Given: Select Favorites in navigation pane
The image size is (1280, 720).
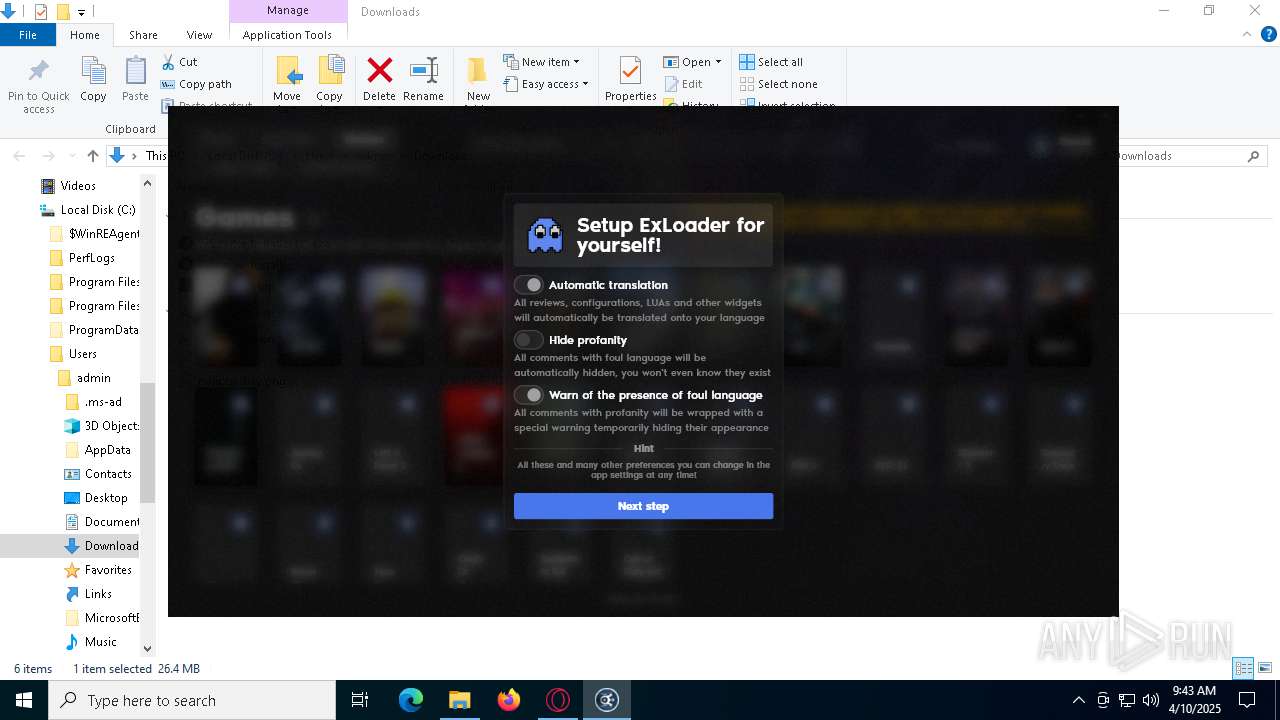Looking at the screenshot, I should coord(108,570).
